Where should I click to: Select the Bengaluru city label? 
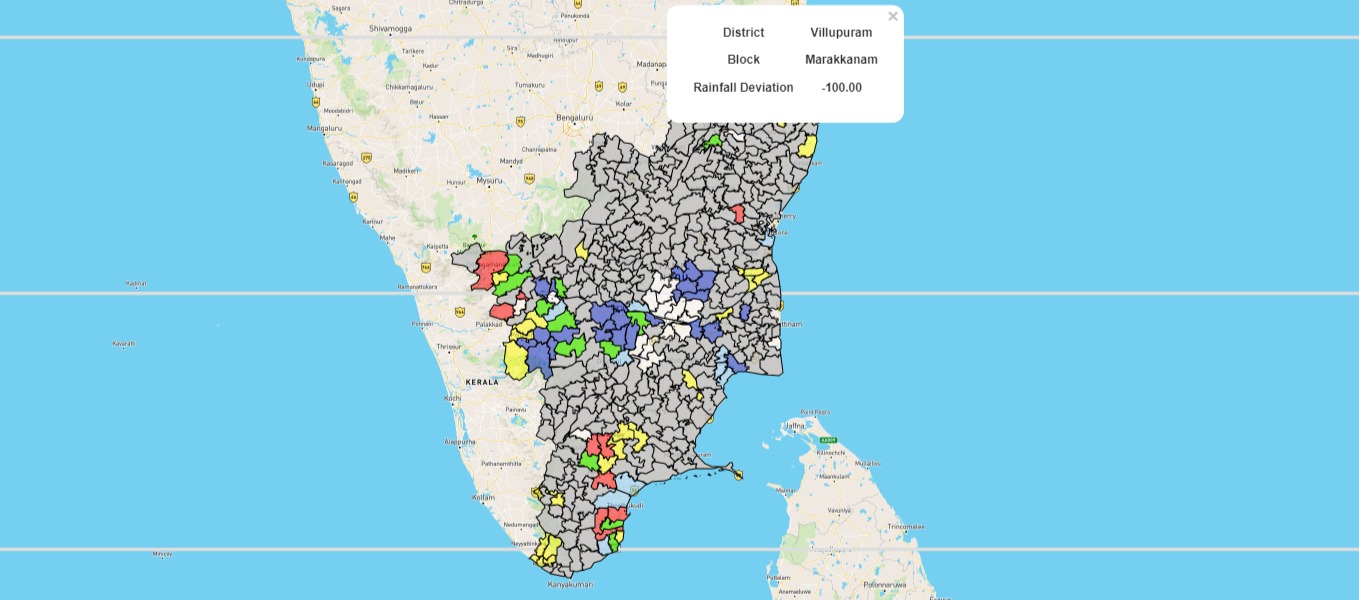point(574,117)
